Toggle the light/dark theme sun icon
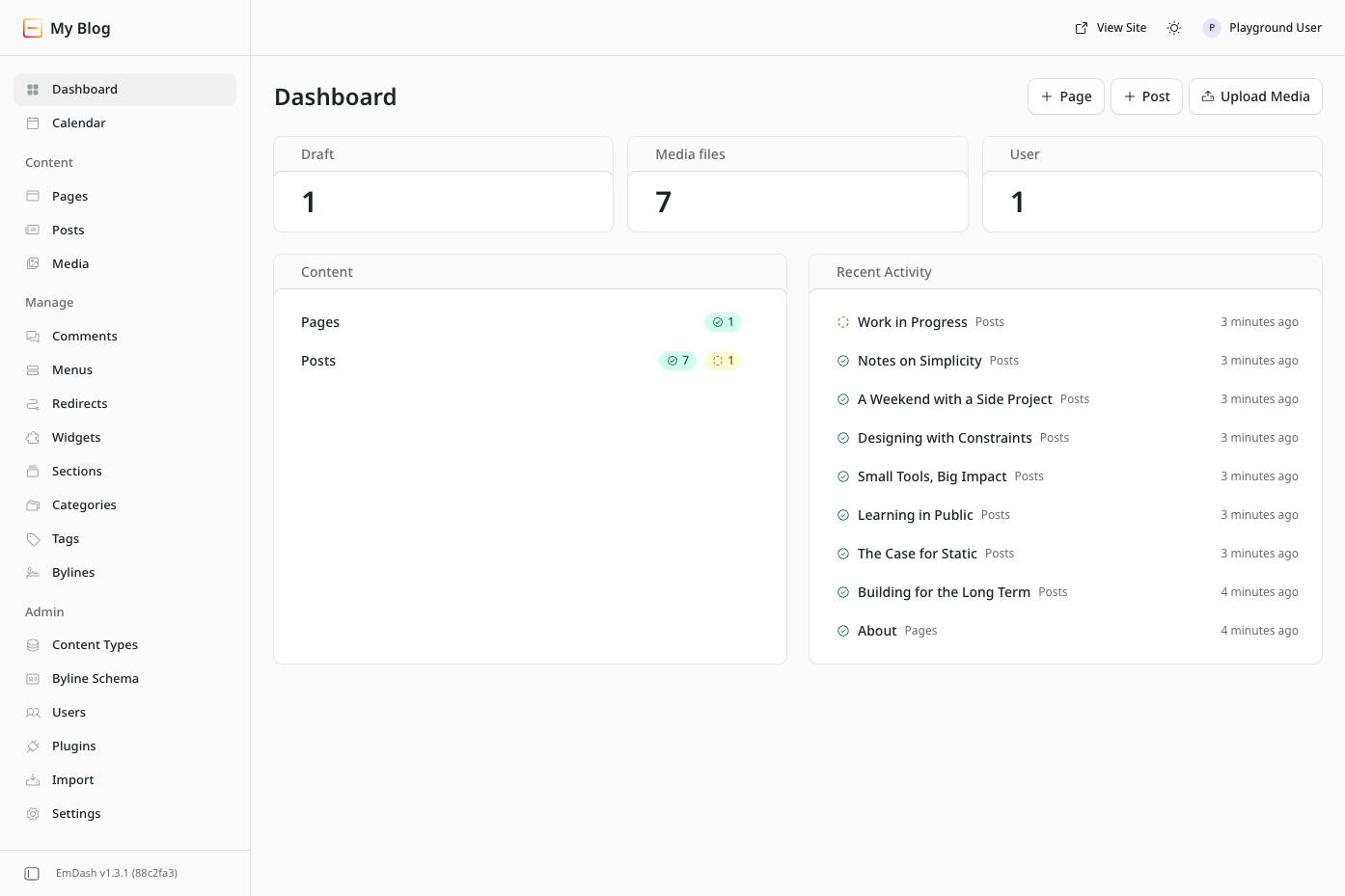 click(1174, 28)
